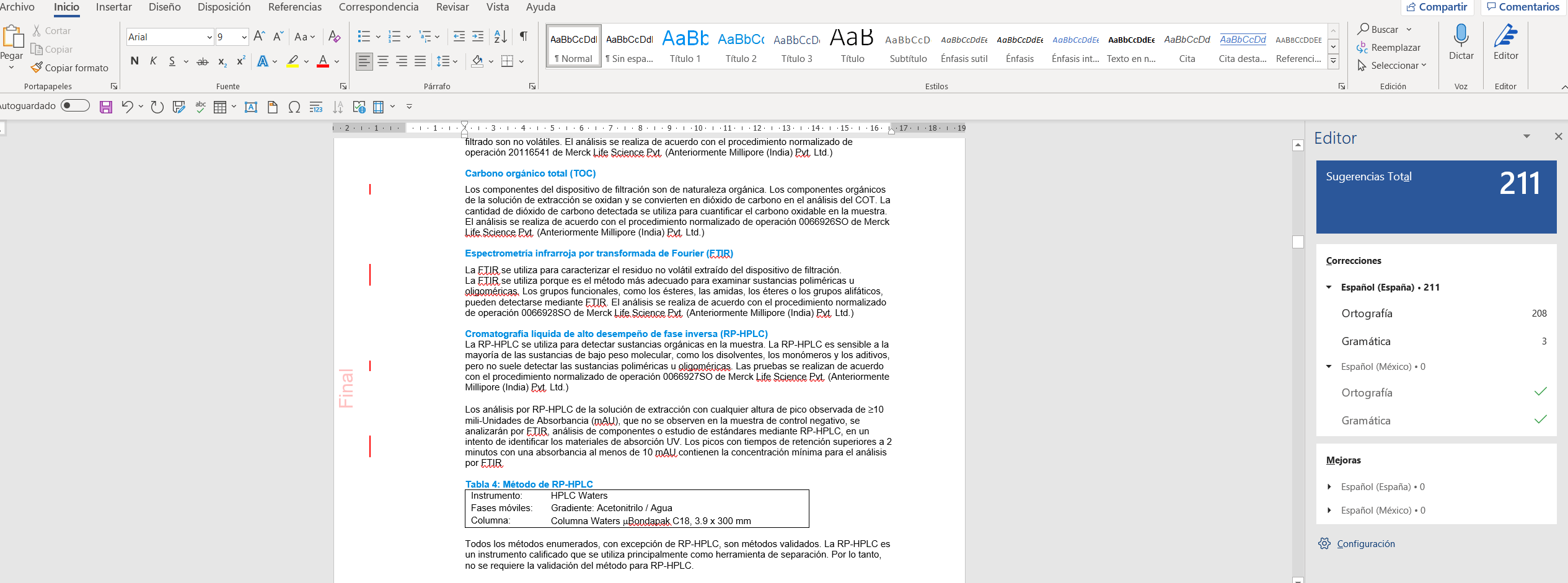1568x583 pixels.
Task: Expand Español (España) • 0 under Mejoras
Action: [1329, 487]
